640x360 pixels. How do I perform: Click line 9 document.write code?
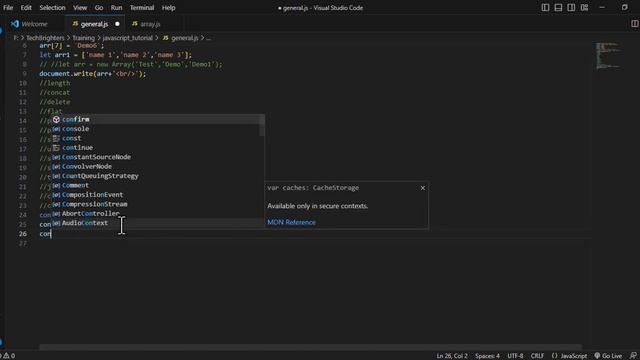pyautogui.click(x=93, y=74)
